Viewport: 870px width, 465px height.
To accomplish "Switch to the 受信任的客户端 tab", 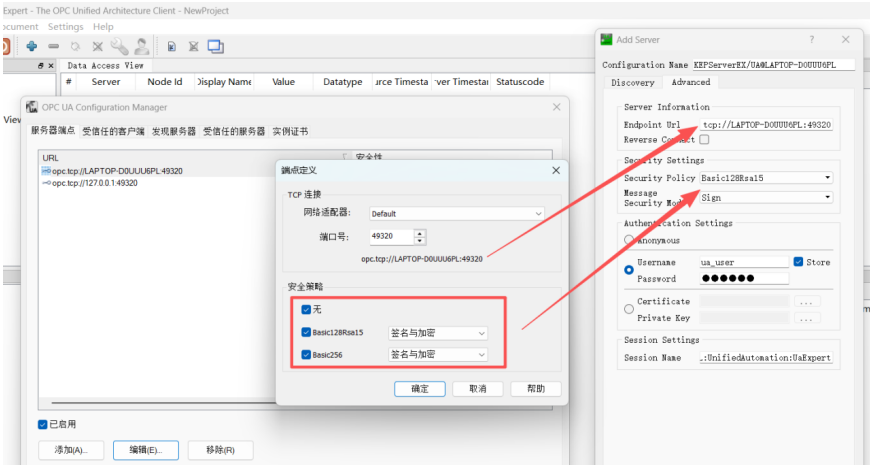I will (113, 132).
